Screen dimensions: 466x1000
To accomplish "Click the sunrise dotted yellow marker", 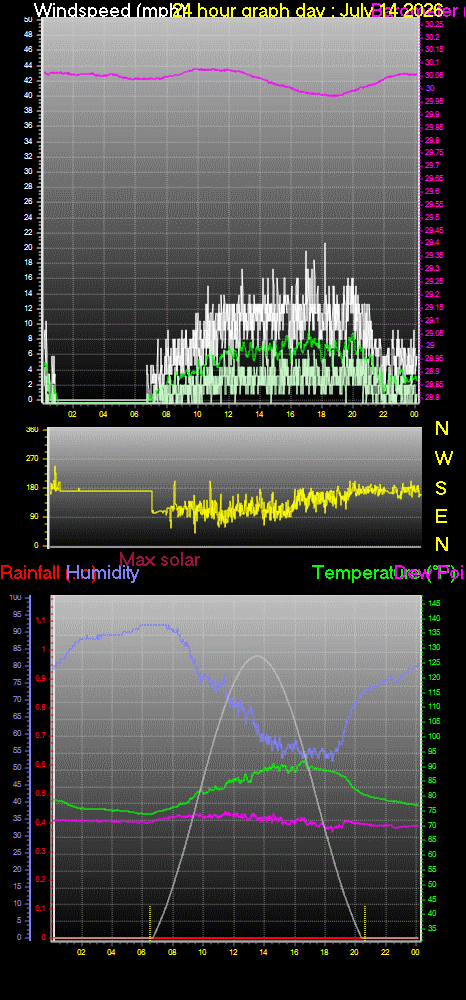I will tap(150, 922).
